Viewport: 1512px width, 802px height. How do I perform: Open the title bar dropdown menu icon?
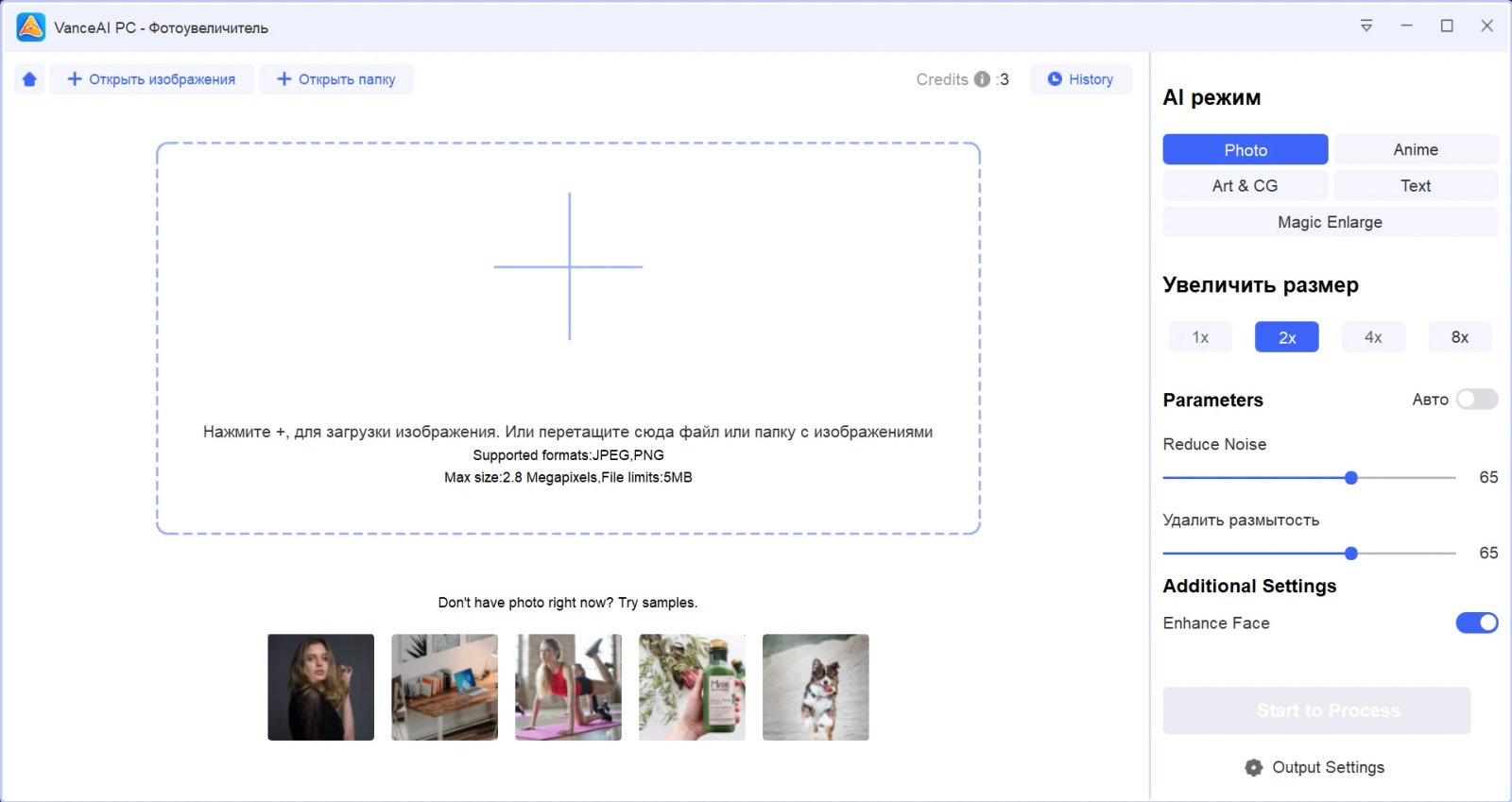click(1366, 26)
